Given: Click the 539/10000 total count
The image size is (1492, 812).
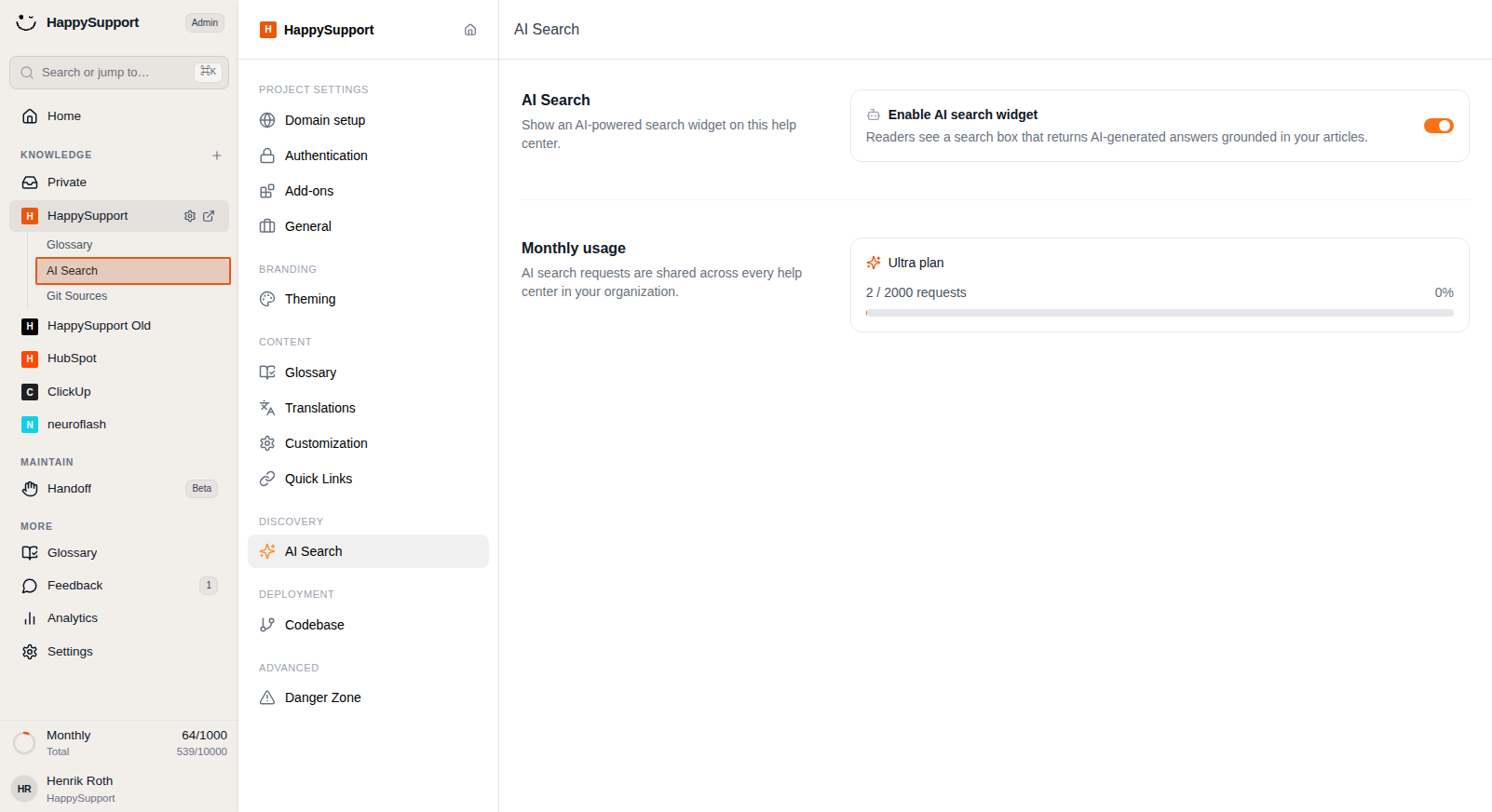Looking at the screenshot, I should pos(202,751).
